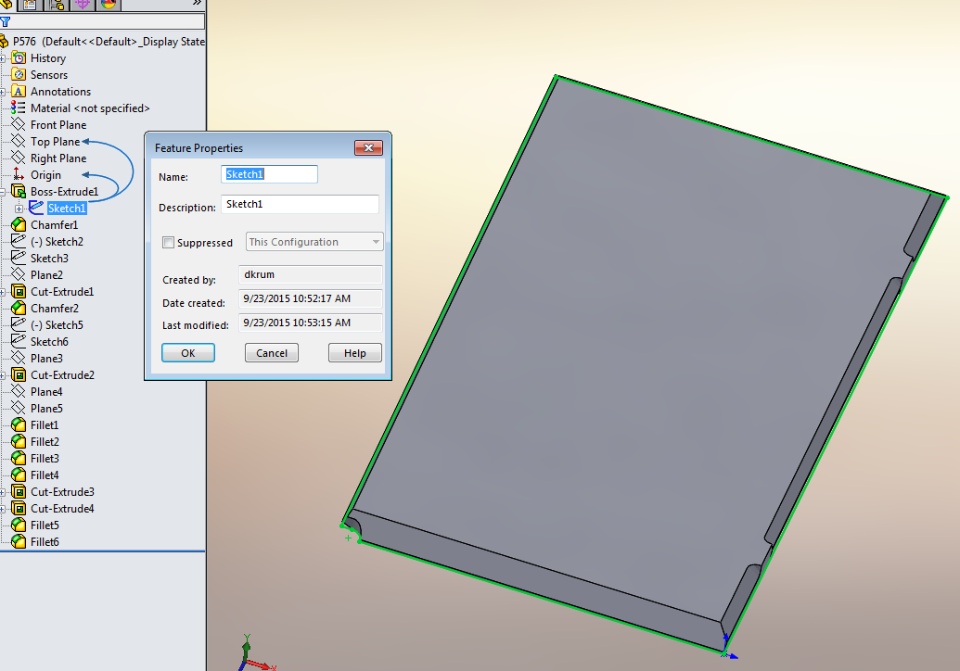
Task: Click the P576 part icon at tree root
Action: (x=4, y=42)
